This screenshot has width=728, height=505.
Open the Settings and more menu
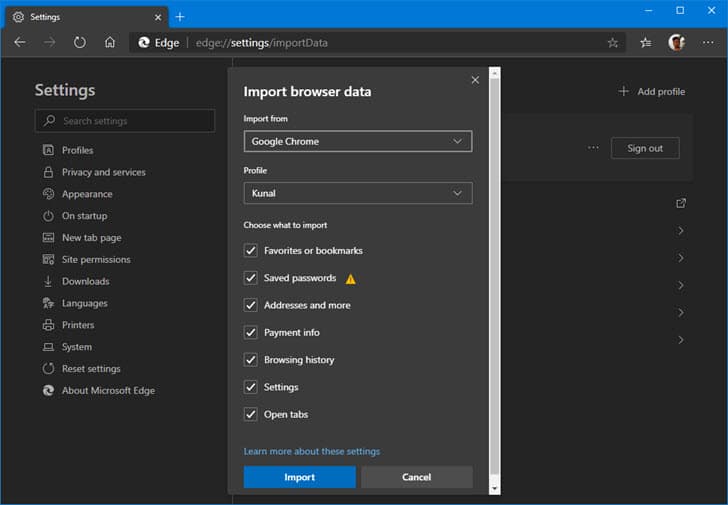708,43
